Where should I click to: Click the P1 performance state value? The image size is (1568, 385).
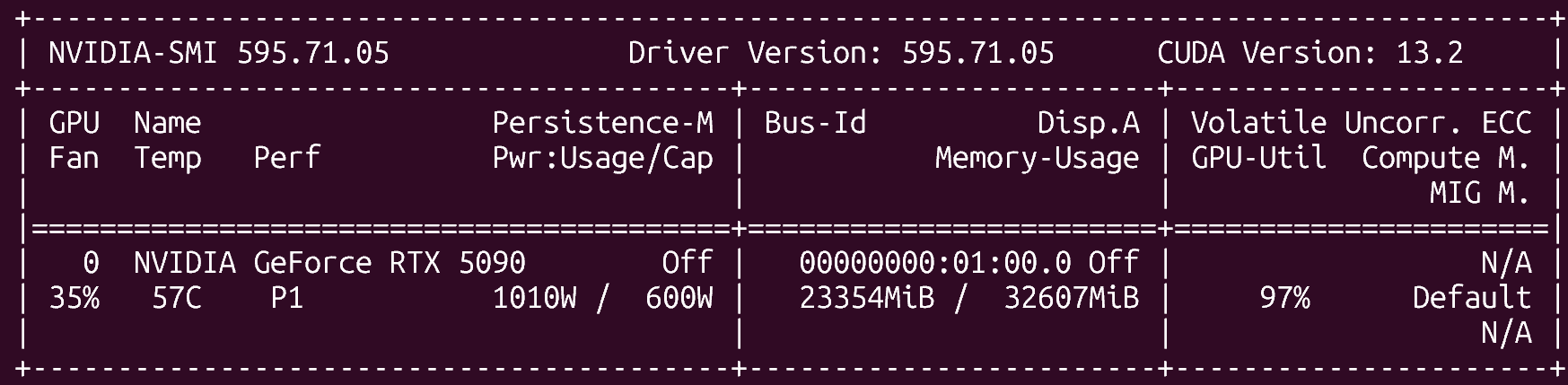[287, 298]
